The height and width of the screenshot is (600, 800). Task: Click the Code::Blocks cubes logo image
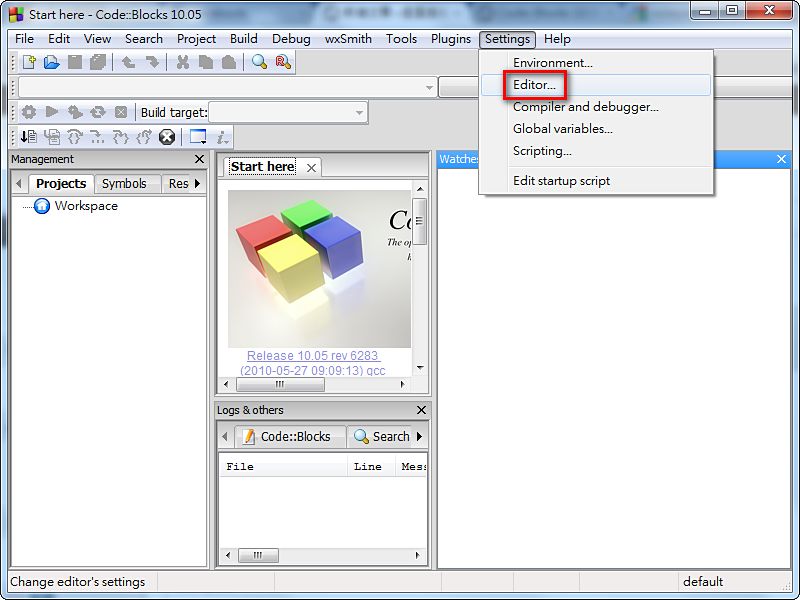point(319,269)
